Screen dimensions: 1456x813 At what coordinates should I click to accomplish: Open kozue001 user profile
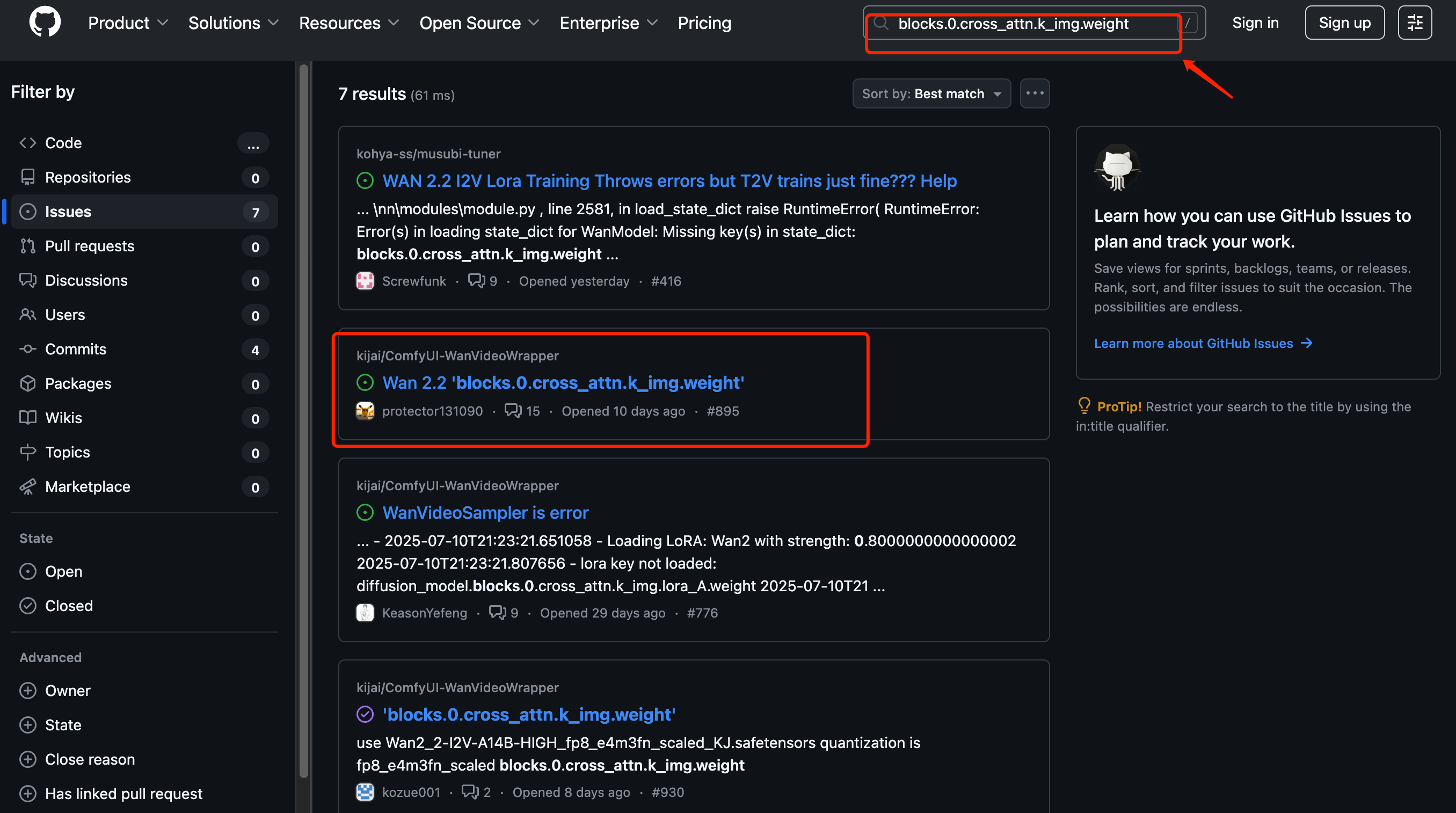(x=411, y=792)
